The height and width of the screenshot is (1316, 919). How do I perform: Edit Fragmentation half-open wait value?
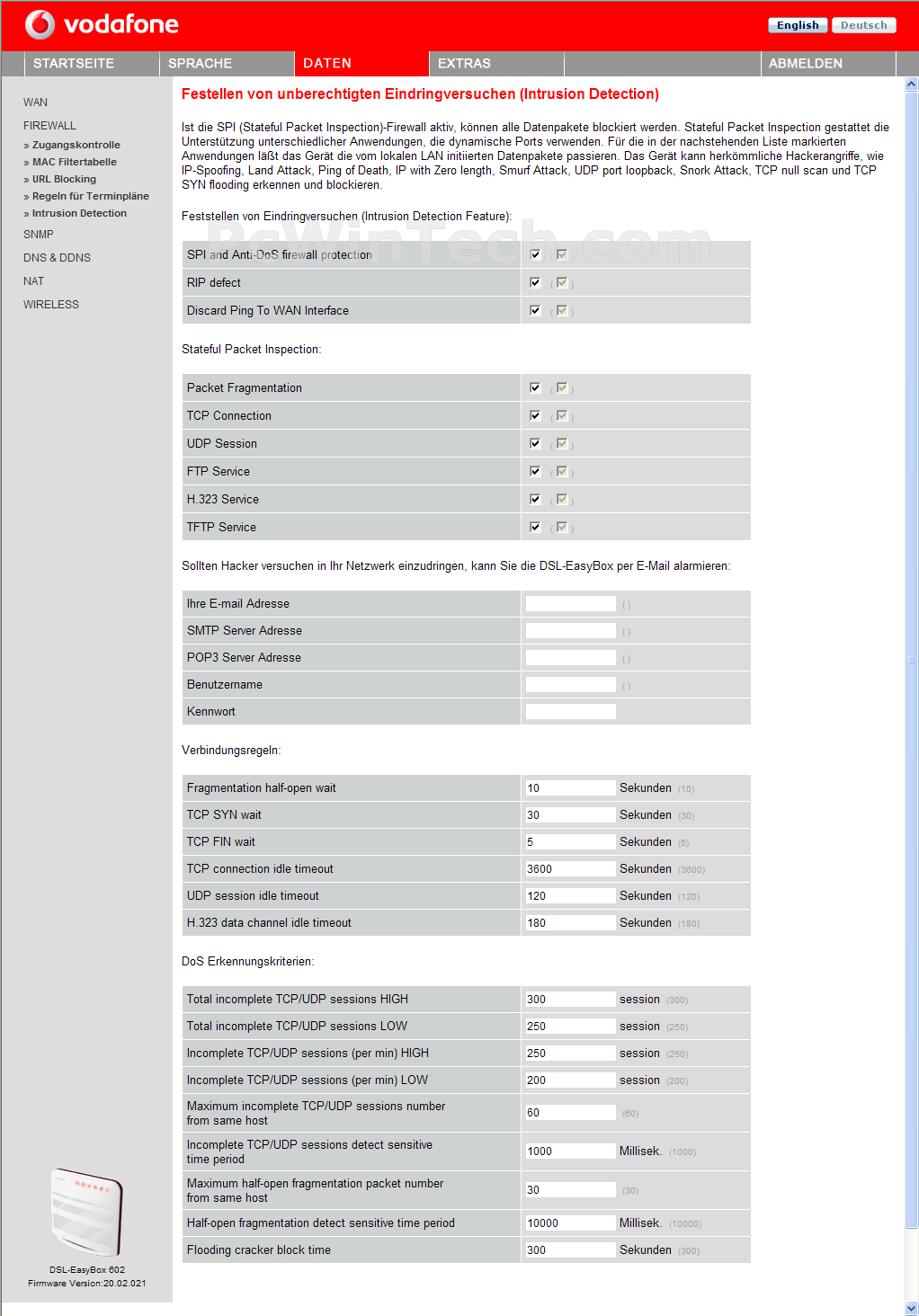[x=571, y=788]
